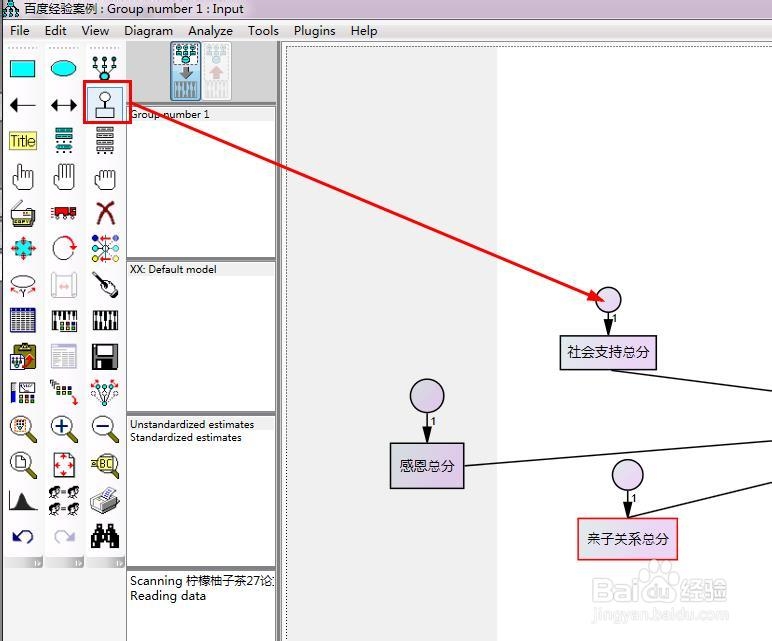Select the single-headed path arrow tool

click(23, 105)
